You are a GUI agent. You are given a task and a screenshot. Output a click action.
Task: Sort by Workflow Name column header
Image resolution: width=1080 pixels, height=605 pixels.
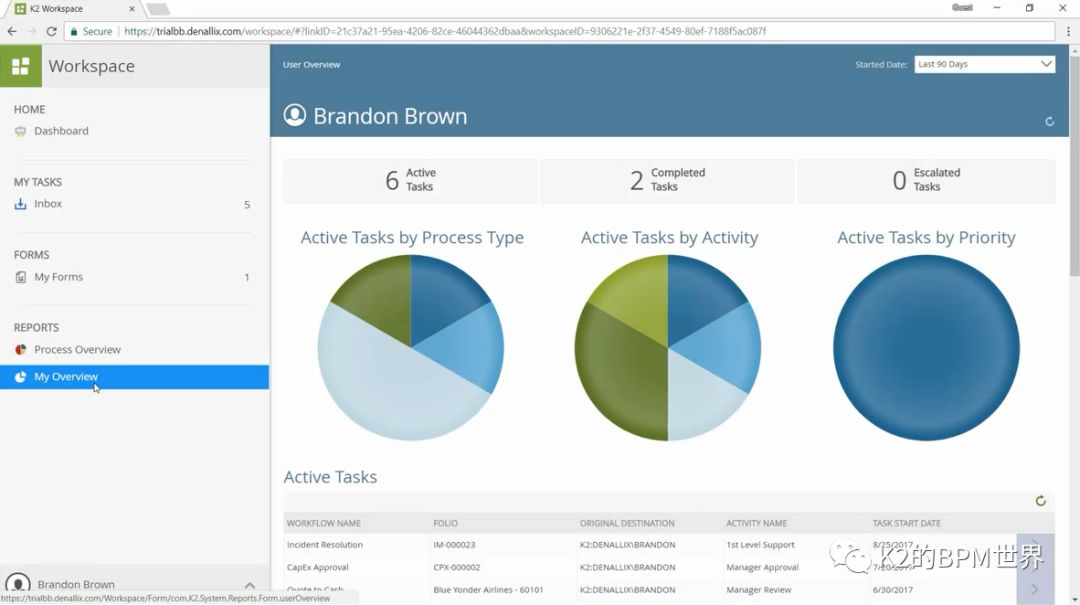pyautogui.click(x=324, y=524)
